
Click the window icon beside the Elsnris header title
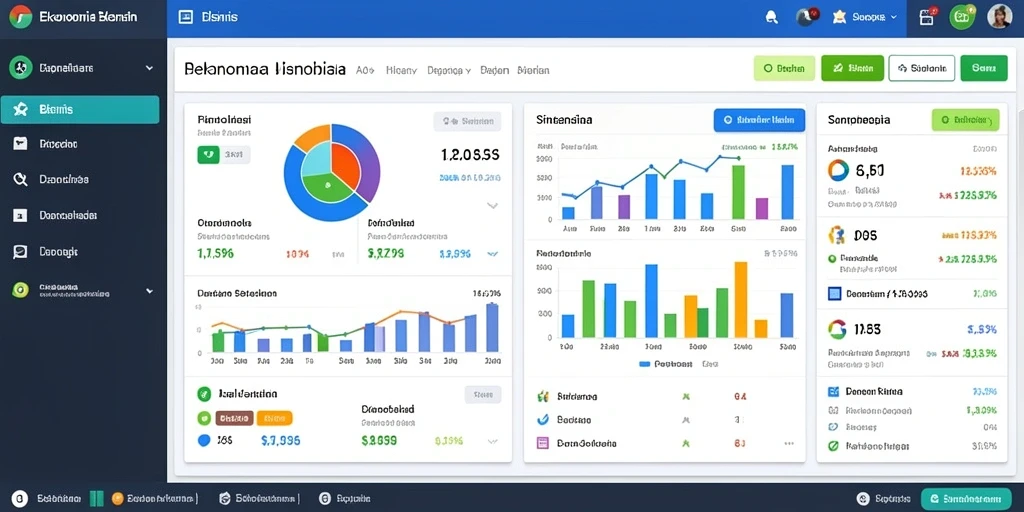pos(185,17)
